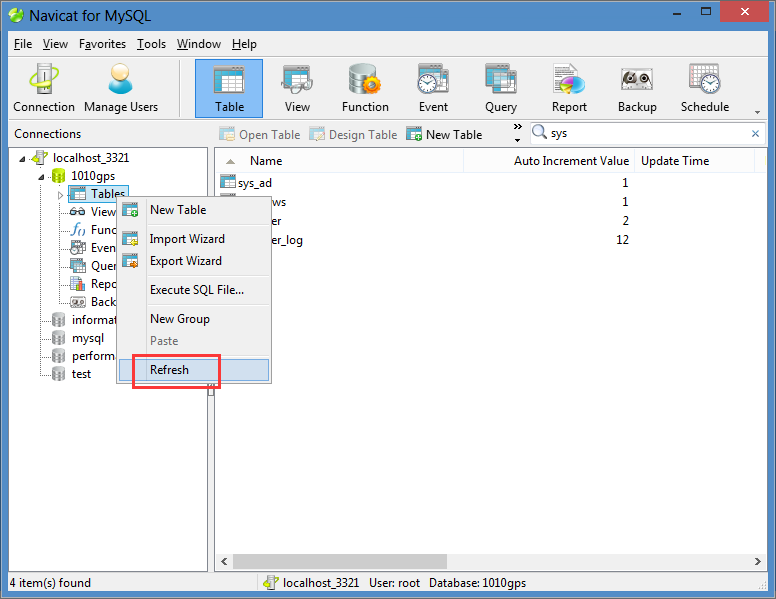Select the Queries tree item icon
776x599 pixels.
pos(78,266)
